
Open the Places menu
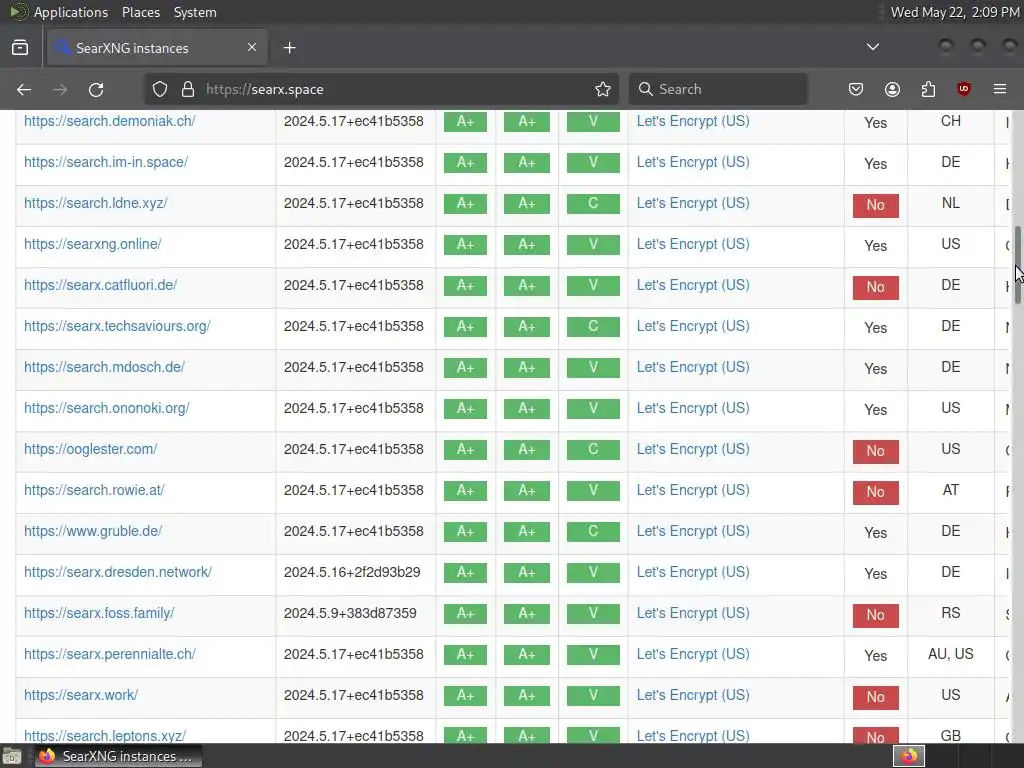(x=140, y=12)
